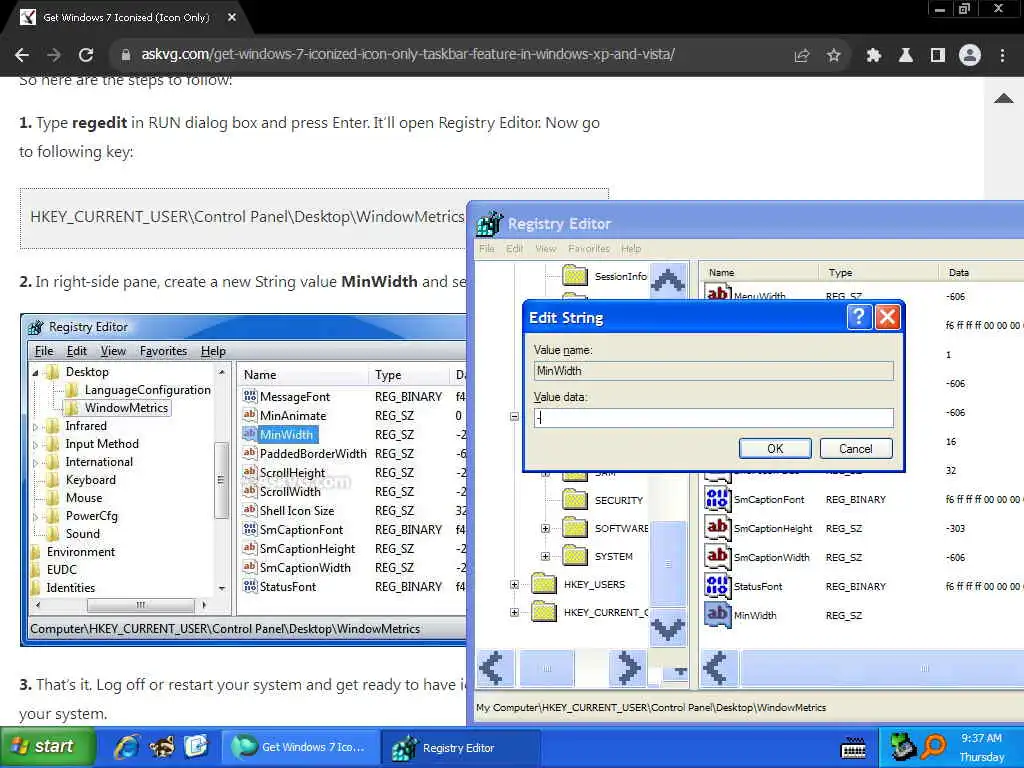Click the Edit String help question button
The width and height of the screenshot is (1024, 768).
(x=859, y=317)
